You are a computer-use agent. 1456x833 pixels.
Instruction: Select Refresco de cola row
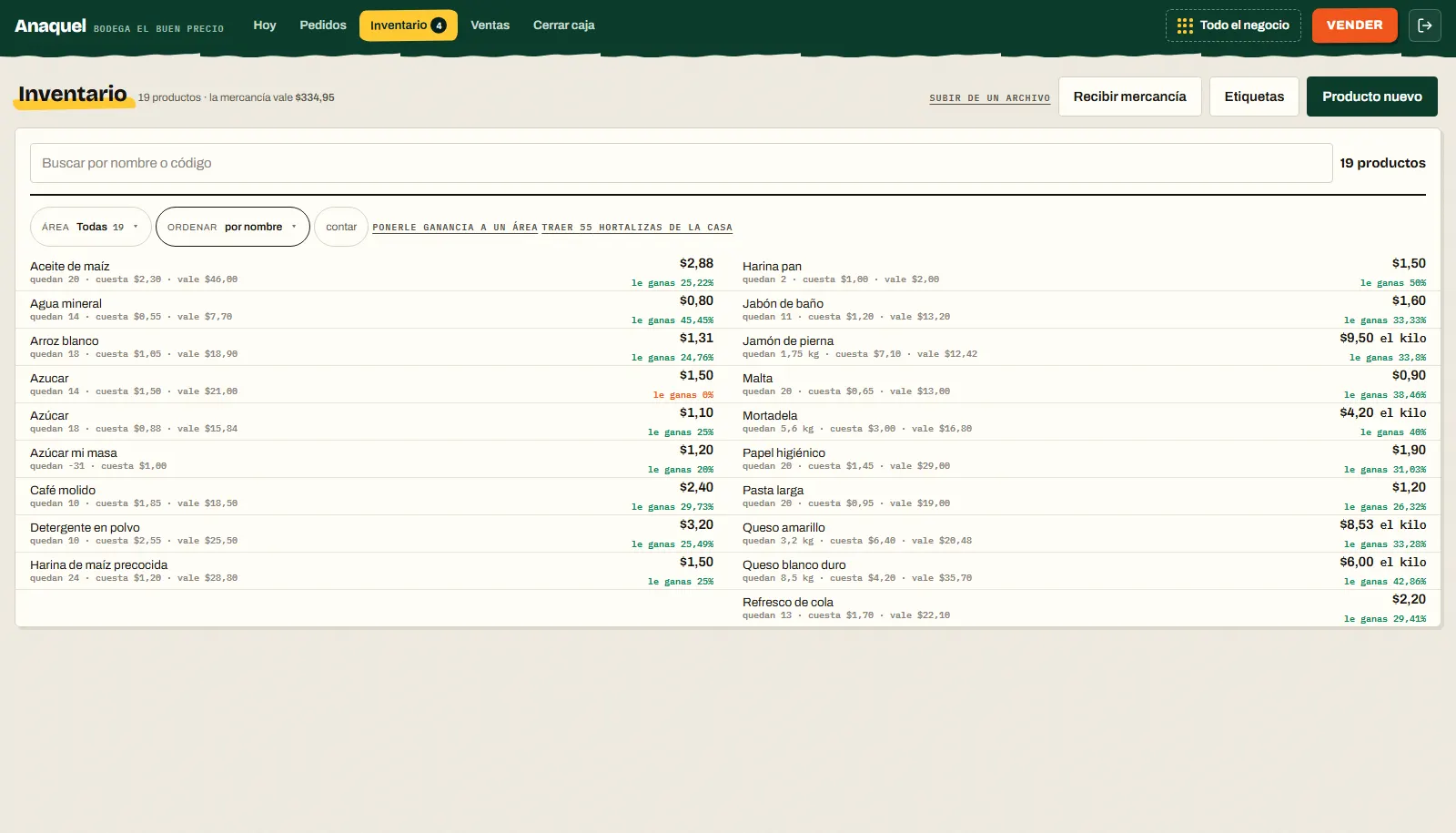point(1084,608)
